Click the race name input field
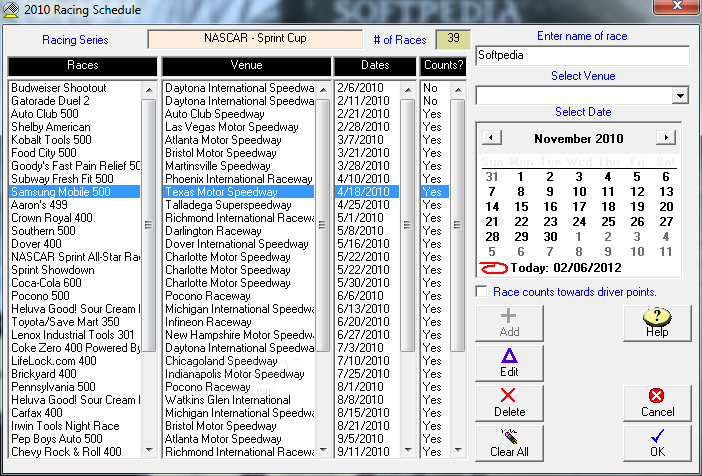Viewport: 702px width, 476px height. point(582,56)
